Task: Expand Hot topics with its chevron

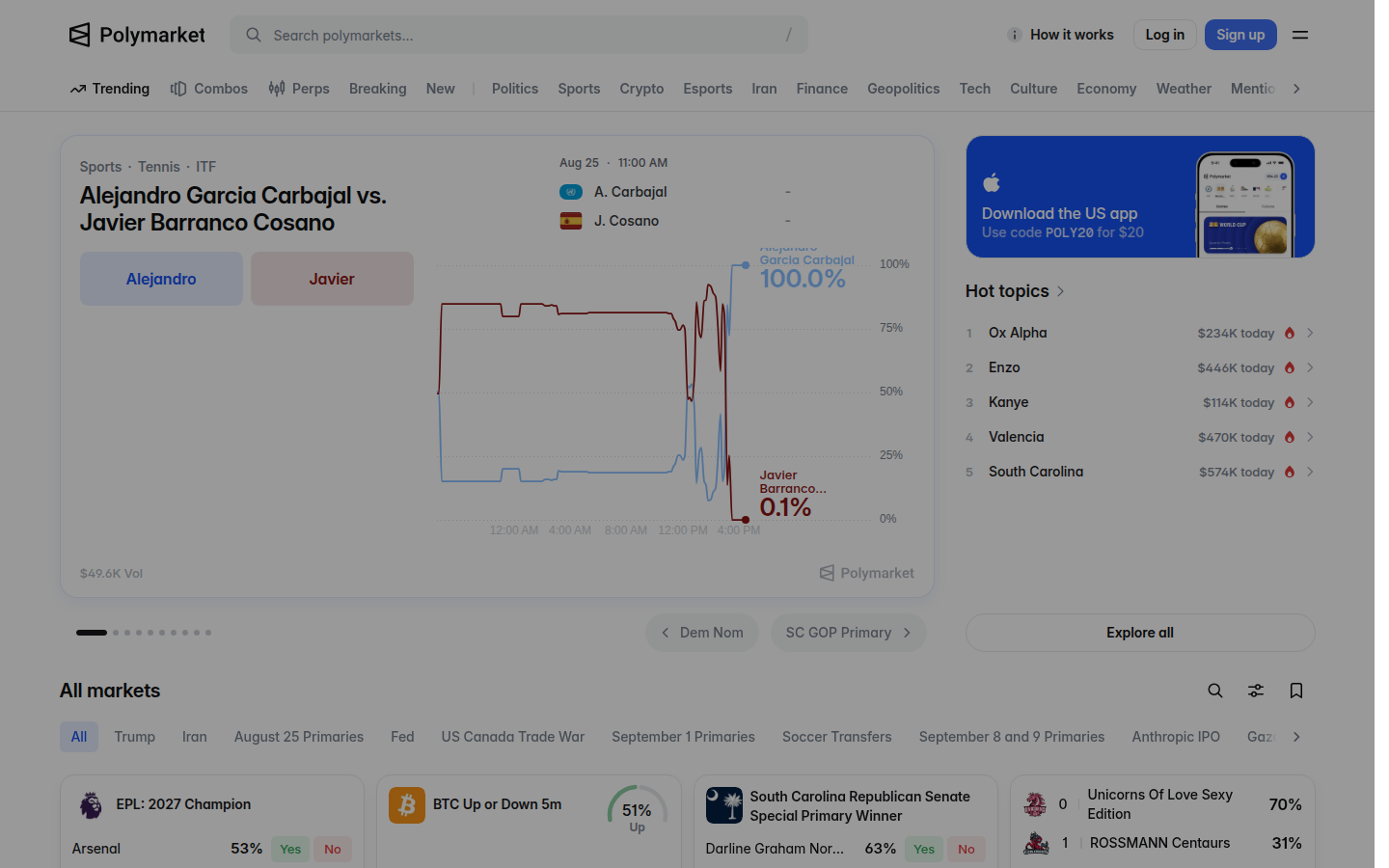Action: coord(1060,291)
